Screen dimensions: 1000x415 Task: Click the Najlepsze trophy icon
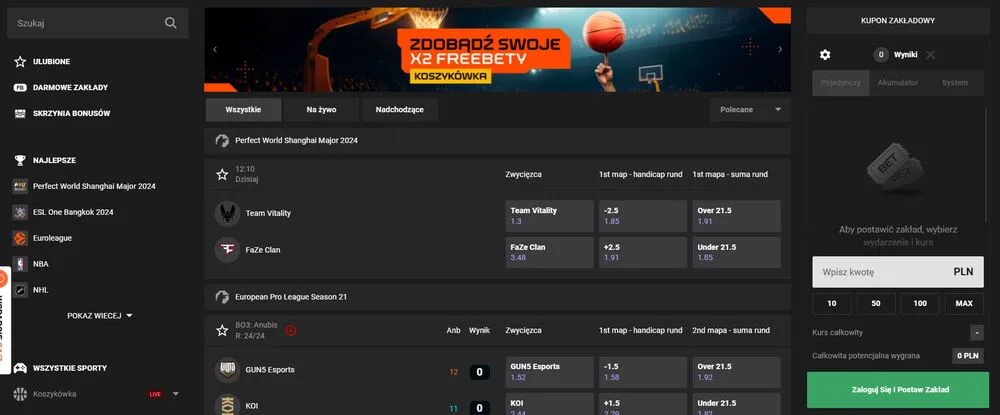click(x=20, y=160)
